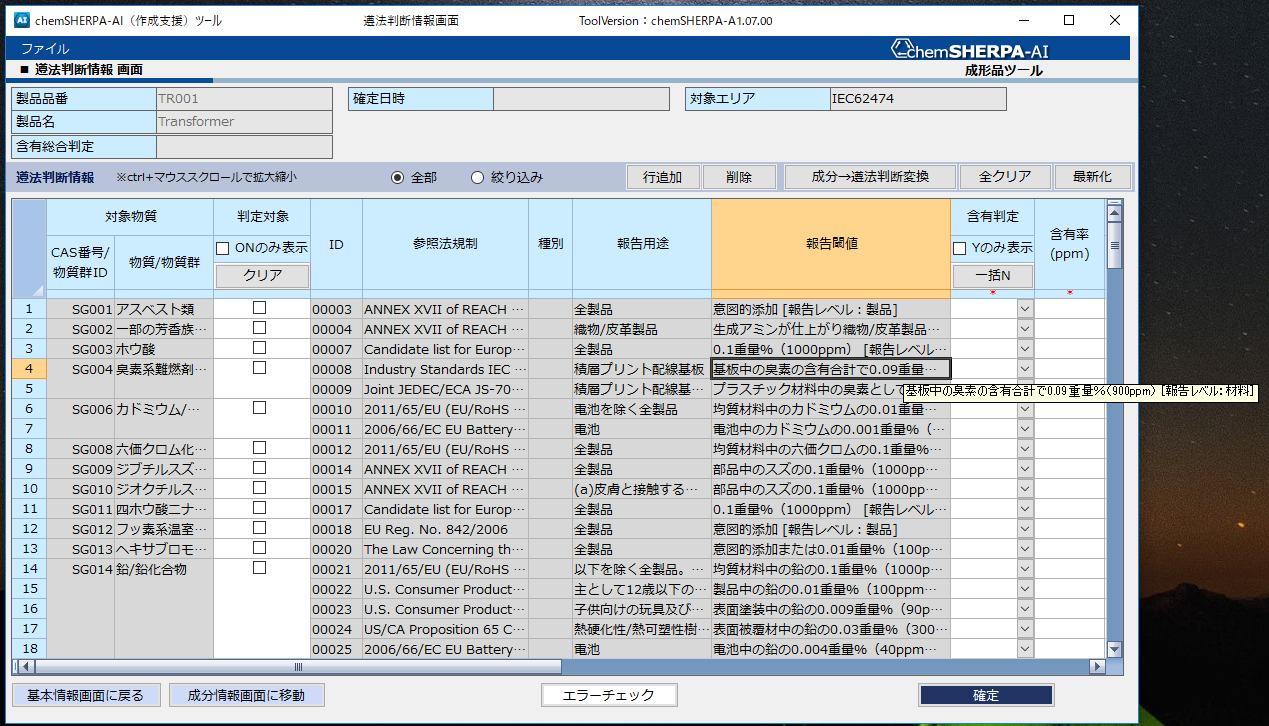Expand 含有判定 dropdown for row 2

pos(1024,329)
